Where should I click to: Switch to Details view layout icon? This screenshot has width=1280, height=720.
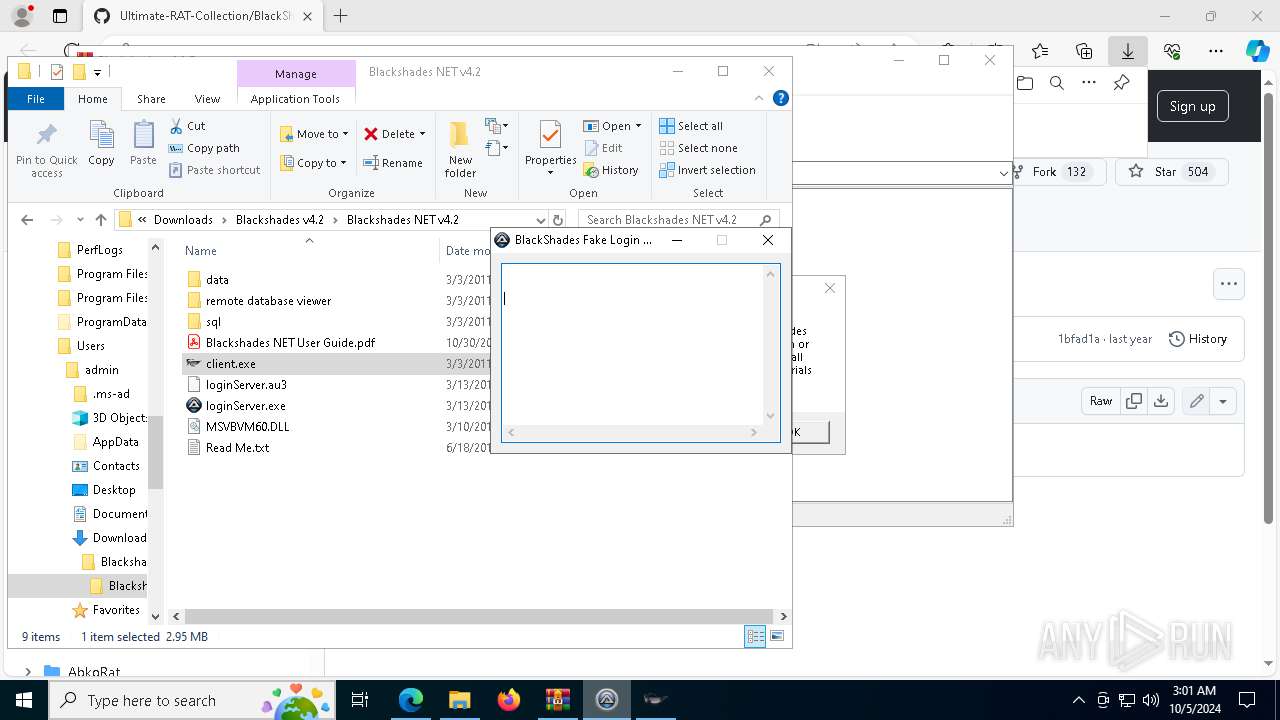pyautogui.click(x=755, y=637)
